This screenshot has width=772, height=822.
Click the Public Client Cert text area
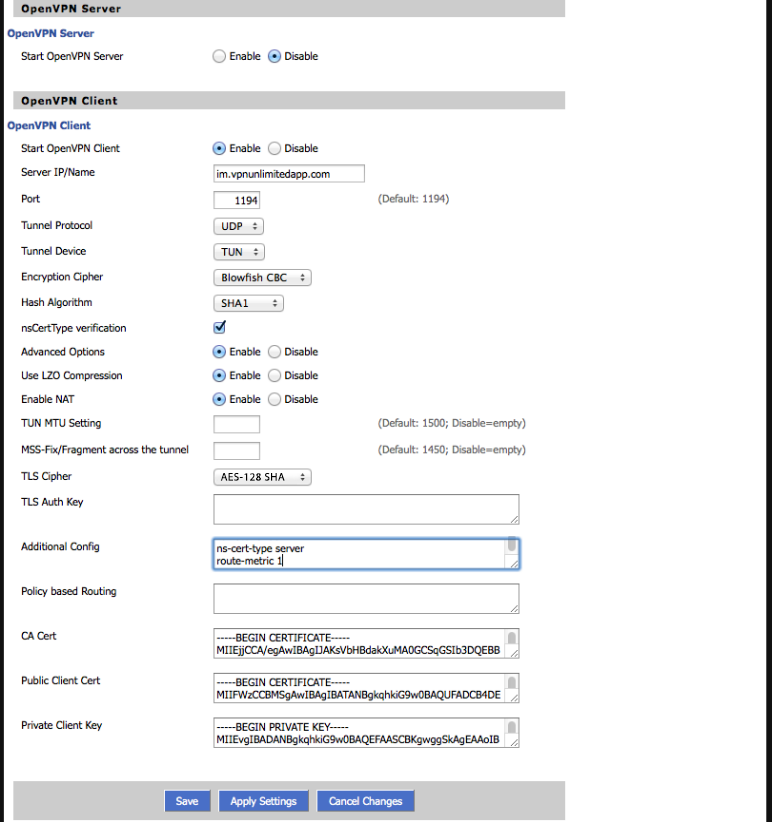[366, 688]
